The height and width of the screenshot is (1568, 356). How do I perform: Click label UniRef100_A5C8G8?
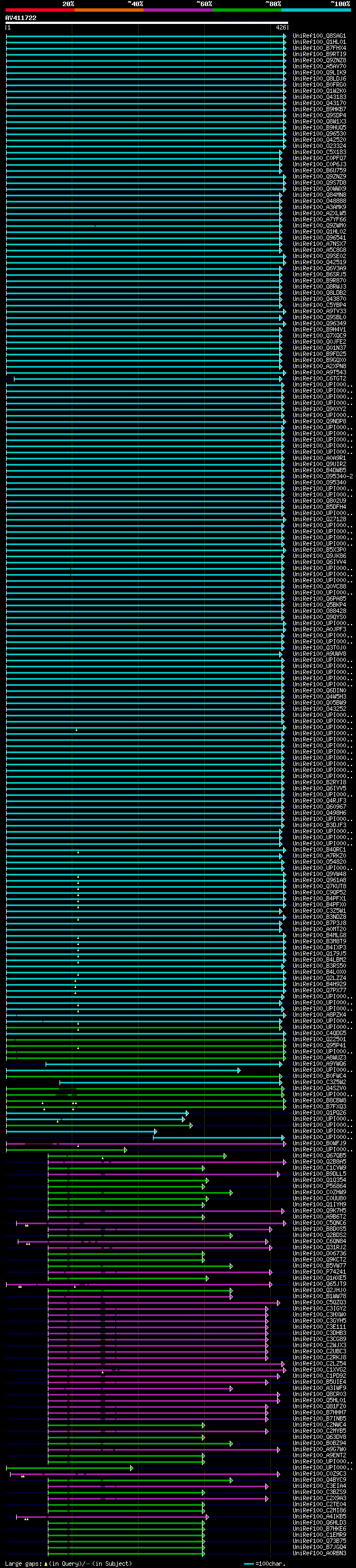point(319,250)
